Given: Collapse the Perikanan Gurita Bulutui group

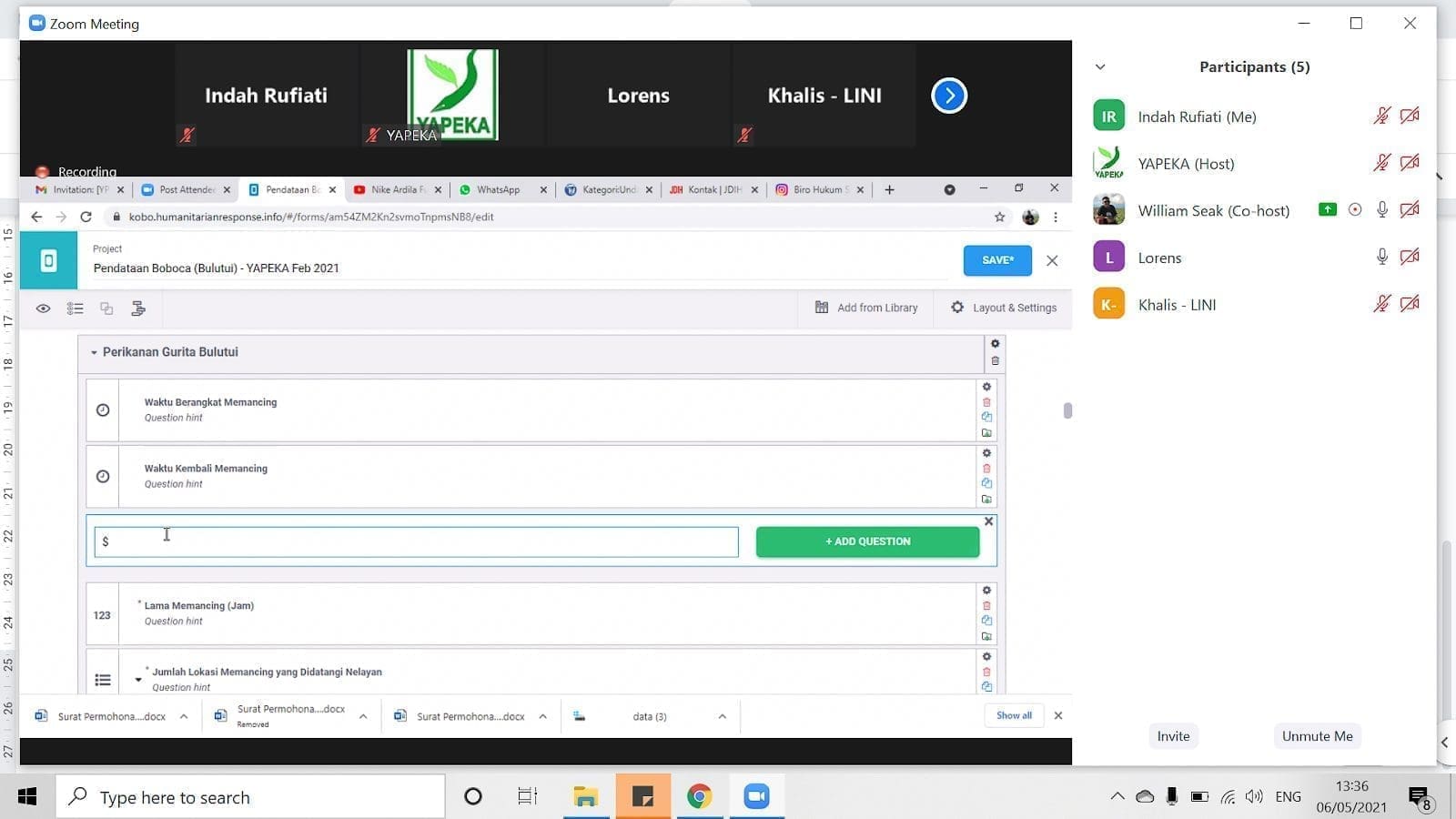Looking at the screenshot, I should click(x=94, y=352).
